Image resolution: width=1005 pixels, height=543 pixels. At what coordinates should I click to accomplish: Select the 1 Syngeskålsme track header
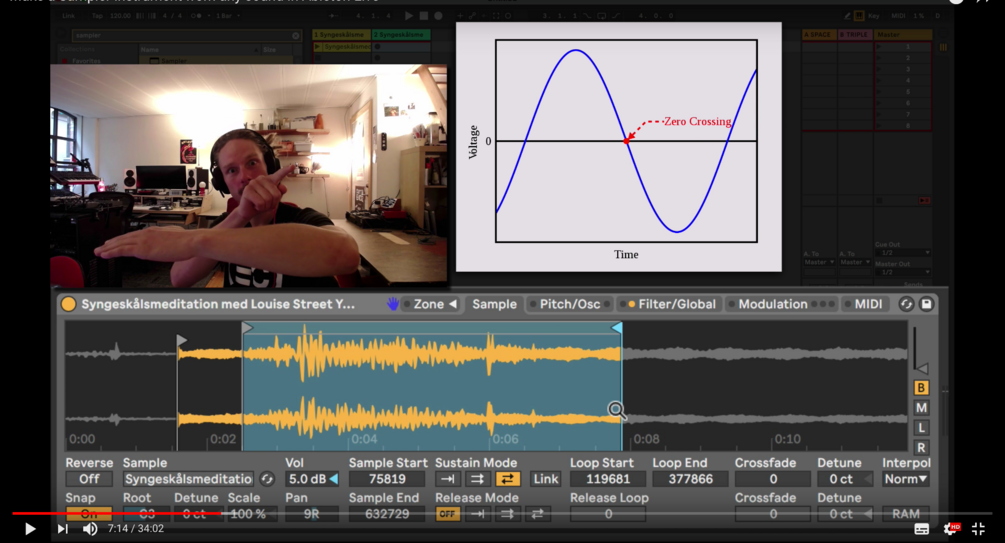pyautogui.click(x=340, y=35)
